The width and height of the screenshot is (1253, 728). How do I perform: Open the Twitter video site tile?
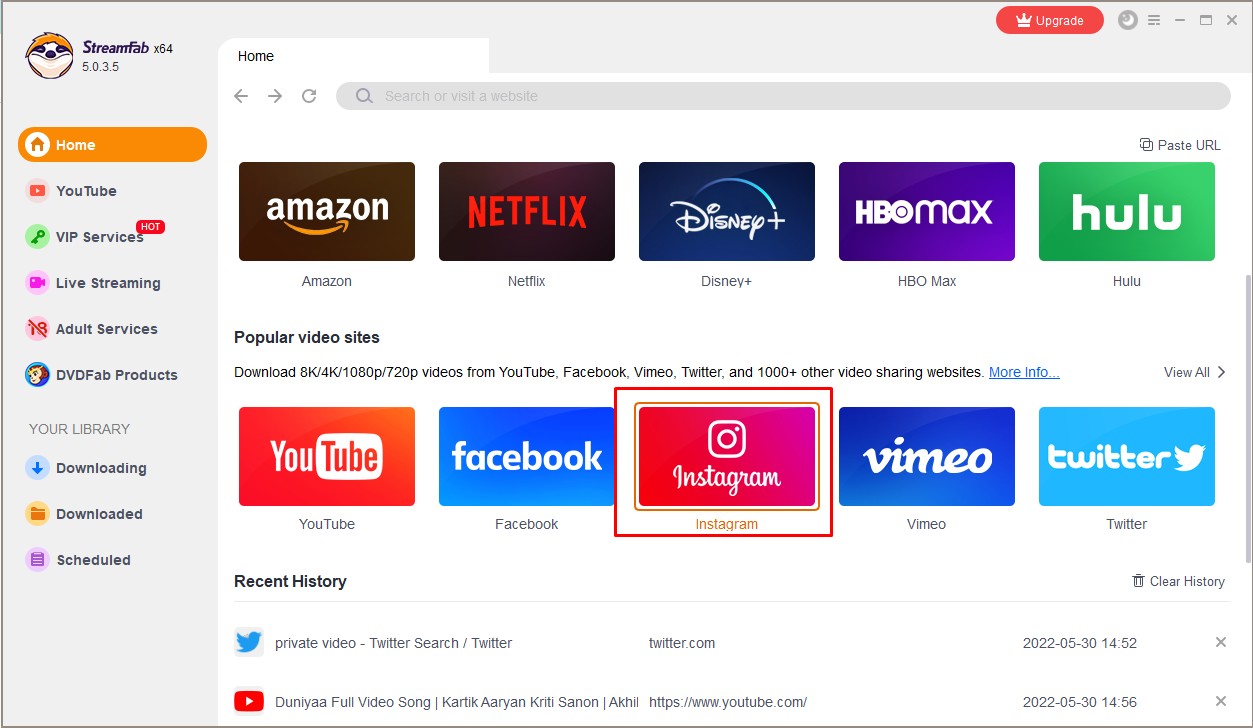coord(1127,456)
